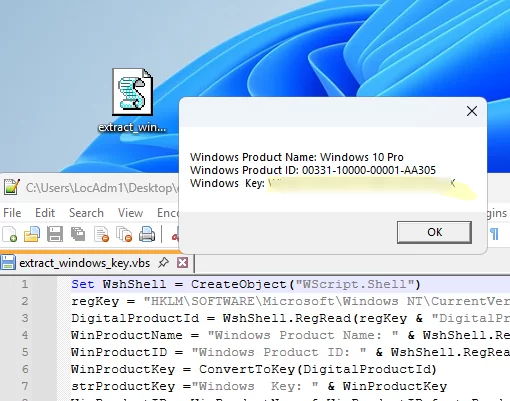Open the extract_win... script on desktop
The height and width of the screenshot is (401, 510).
click(132, 100)
